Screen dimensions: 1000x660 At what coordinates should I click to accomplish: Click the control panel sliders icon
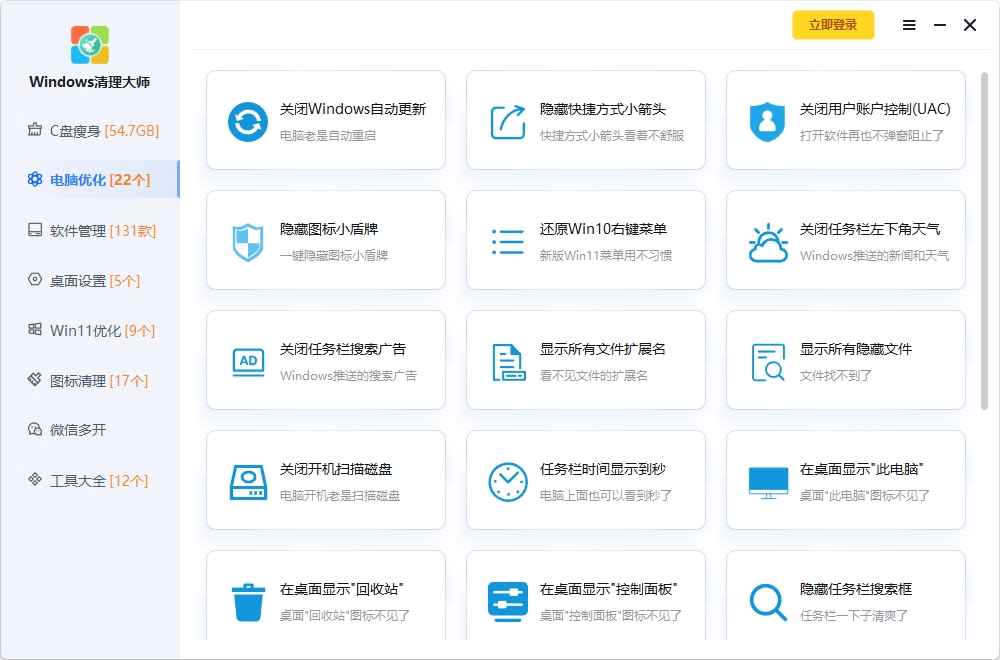click(508, 601)
